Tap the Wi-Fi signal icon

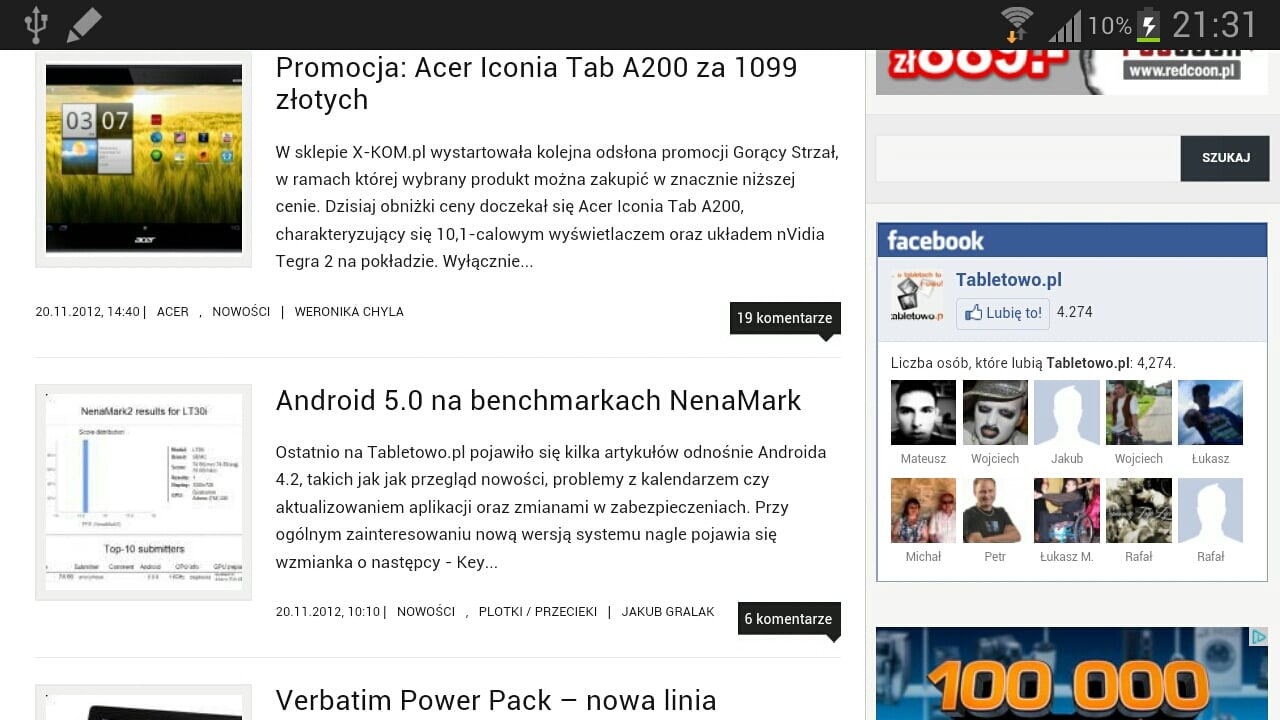(x=1017, y=24)
